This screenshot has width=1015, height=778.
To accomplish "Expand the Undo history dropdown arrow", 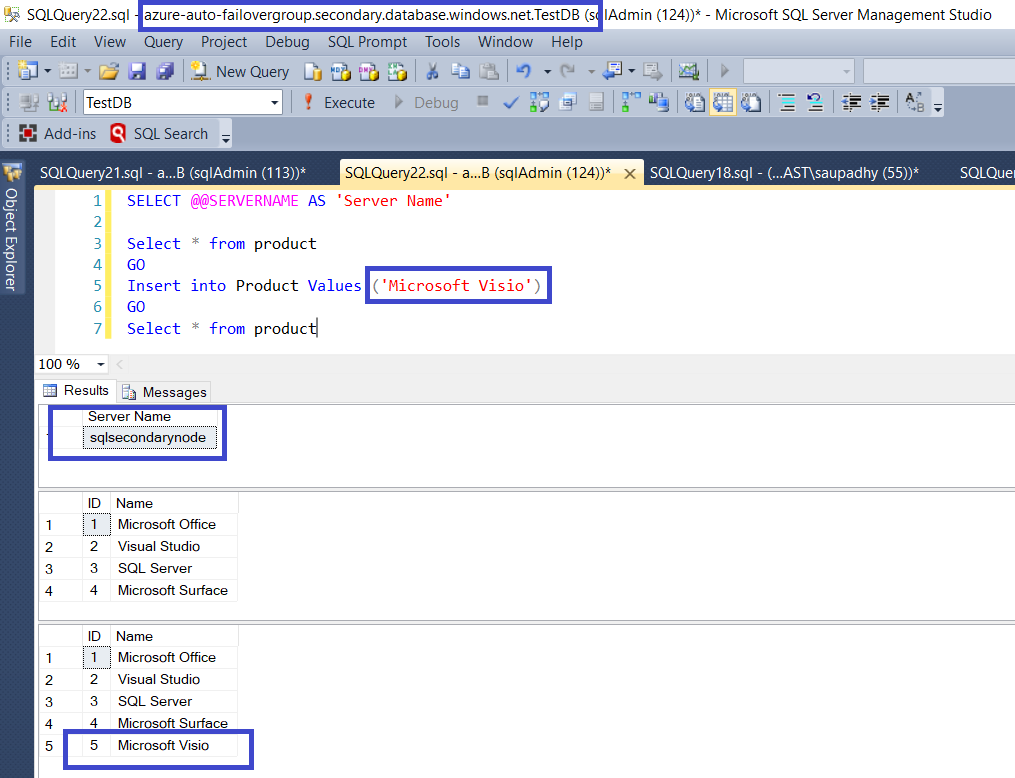I will click(x=547, y=71).
